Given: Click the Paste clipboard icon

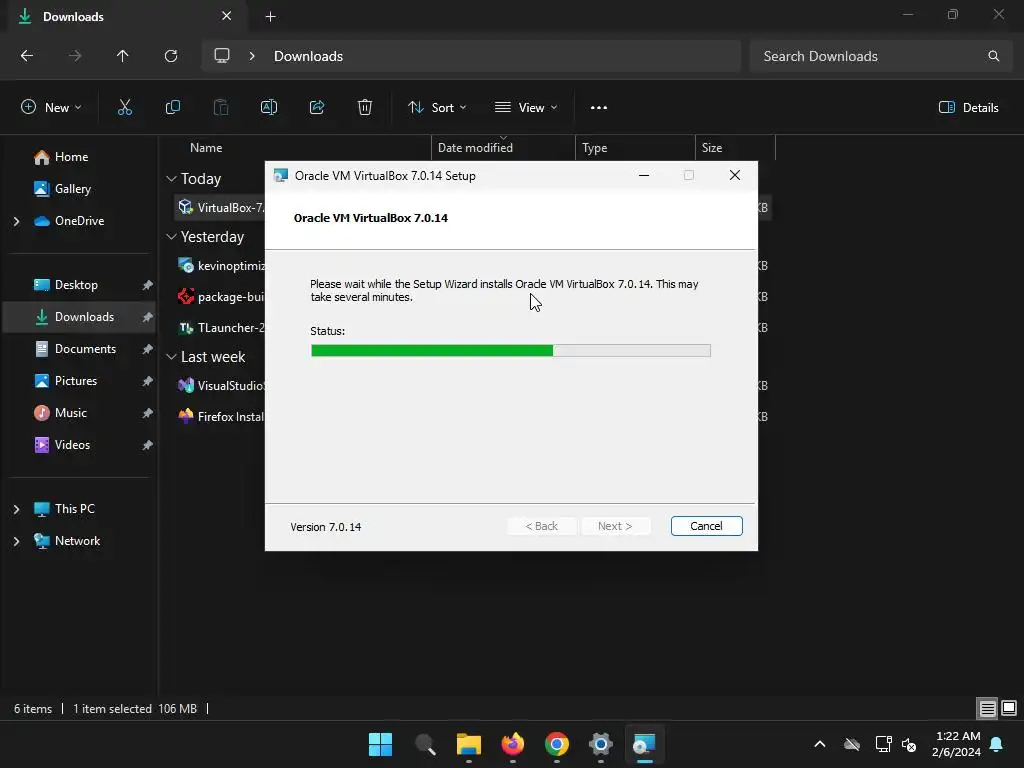Looking at the screenshot, I should 221,108.
